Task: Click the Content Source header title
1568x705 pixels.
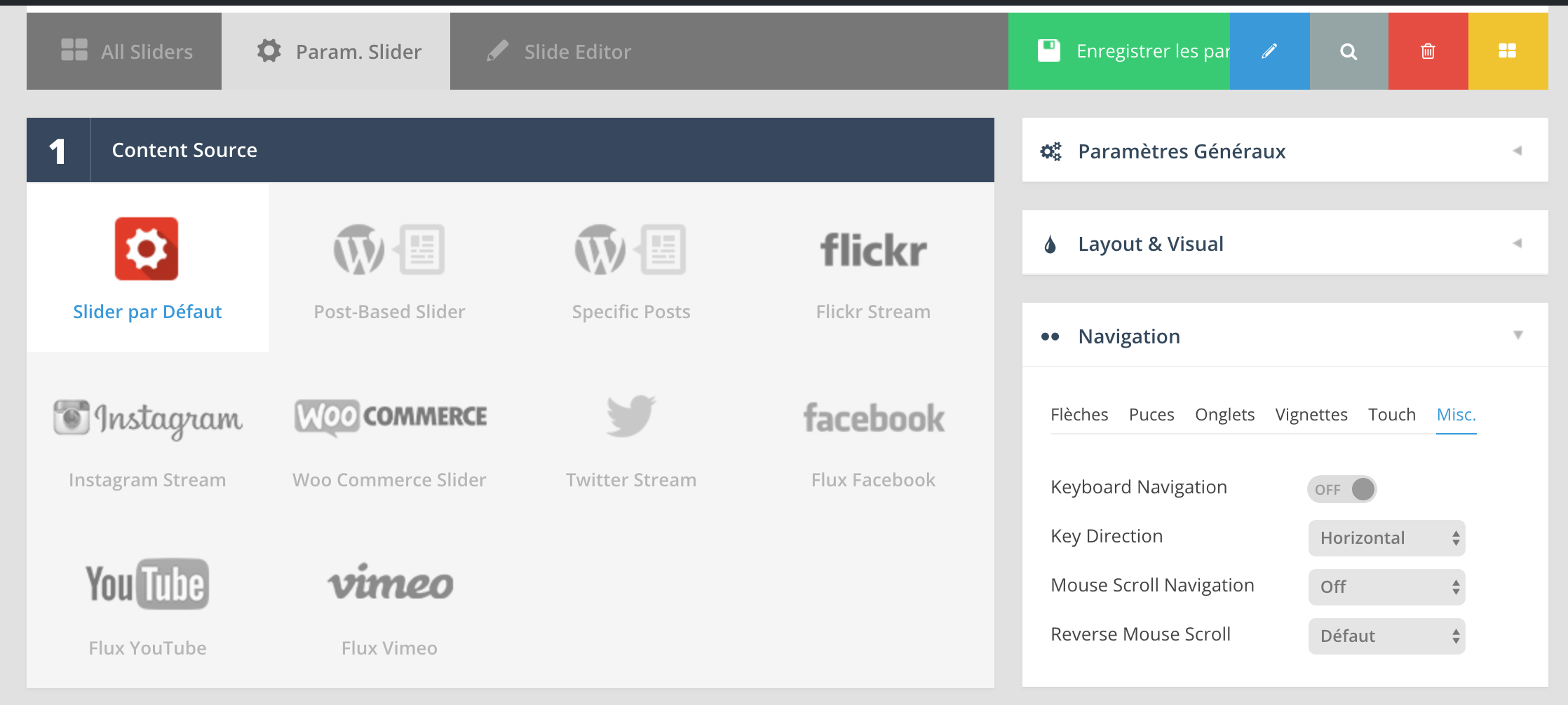Action: point(184,150)
